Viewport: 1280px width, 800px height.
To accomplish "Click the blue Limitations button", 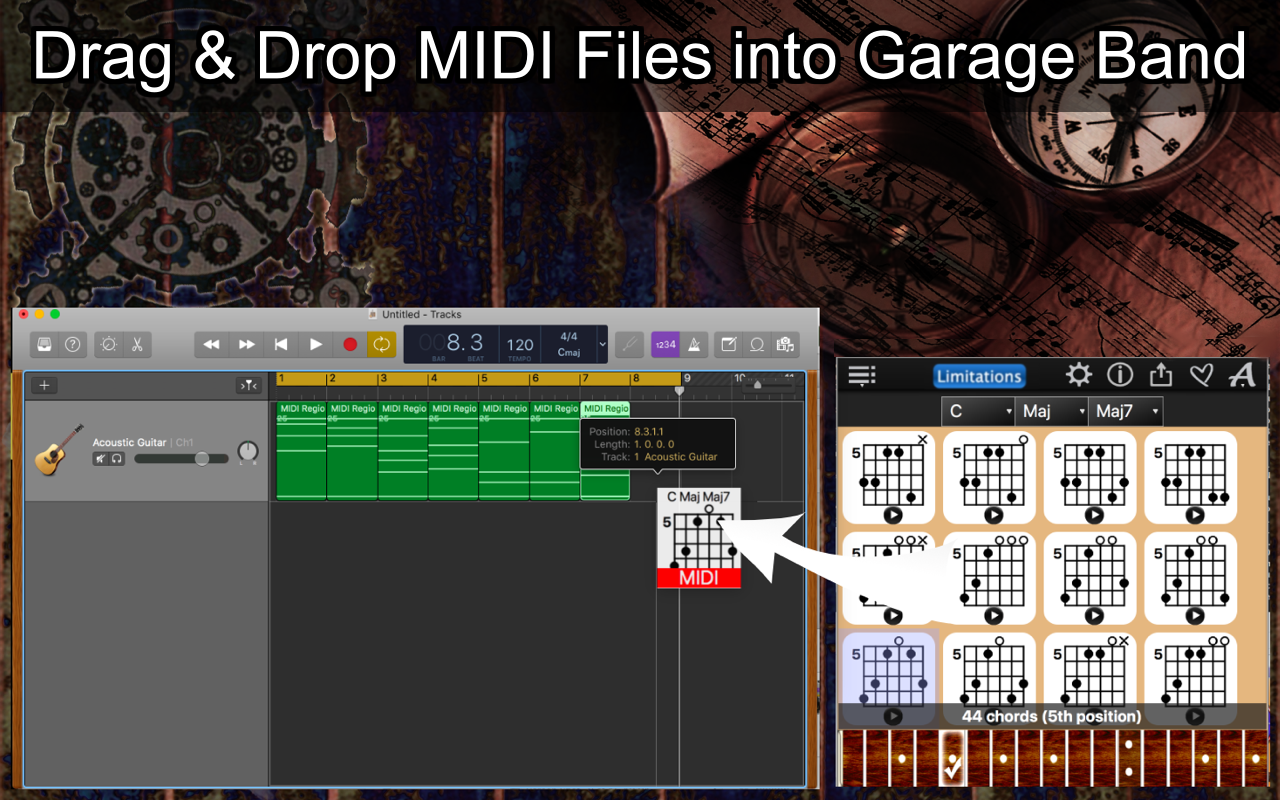I will coord(979,376).
